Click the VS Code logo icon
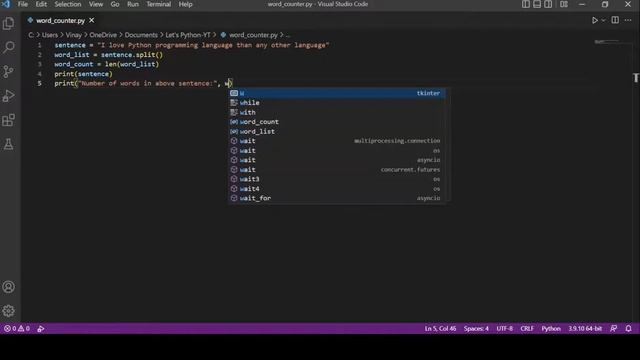The image size is (640, 360). pos(6,4)
